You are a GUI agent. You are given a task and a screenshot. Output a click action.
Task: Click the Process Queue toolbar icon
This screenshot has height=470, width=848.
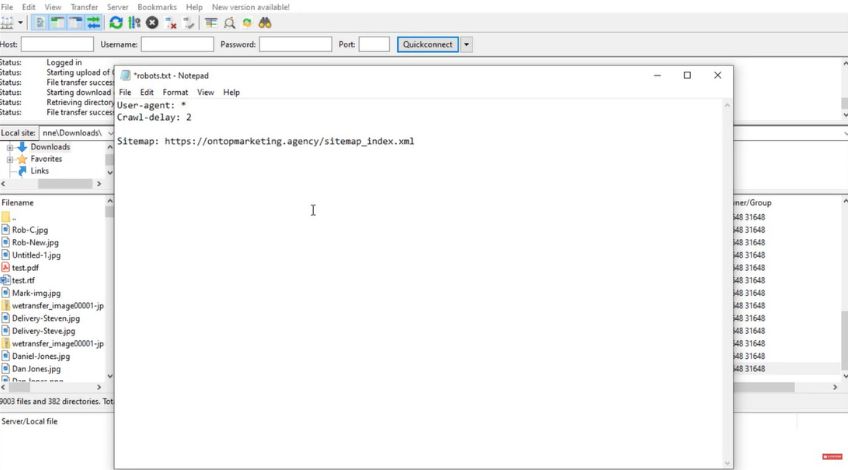134,23
